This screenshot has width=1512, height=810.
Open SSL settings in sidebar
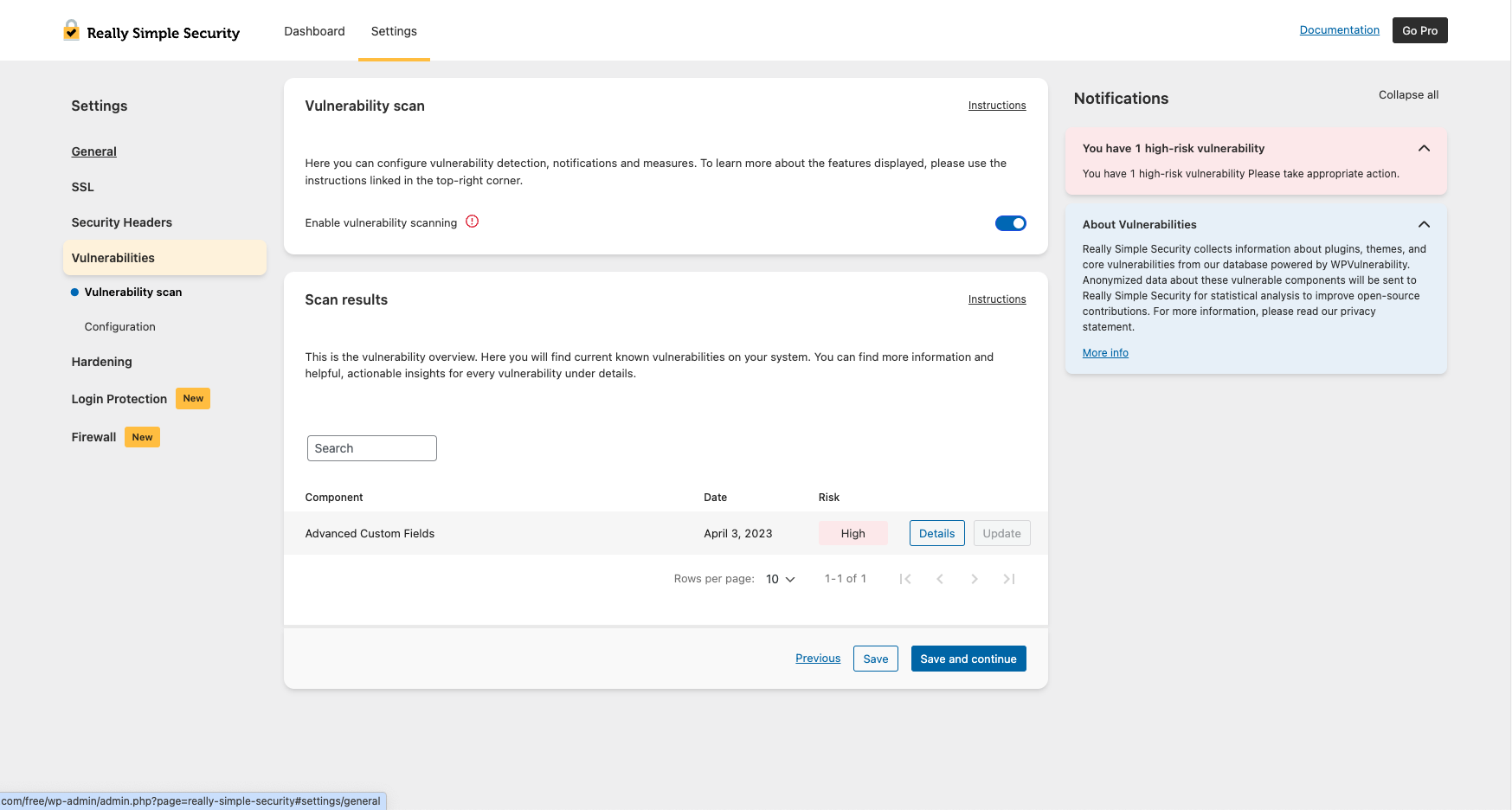pos(82,187)
